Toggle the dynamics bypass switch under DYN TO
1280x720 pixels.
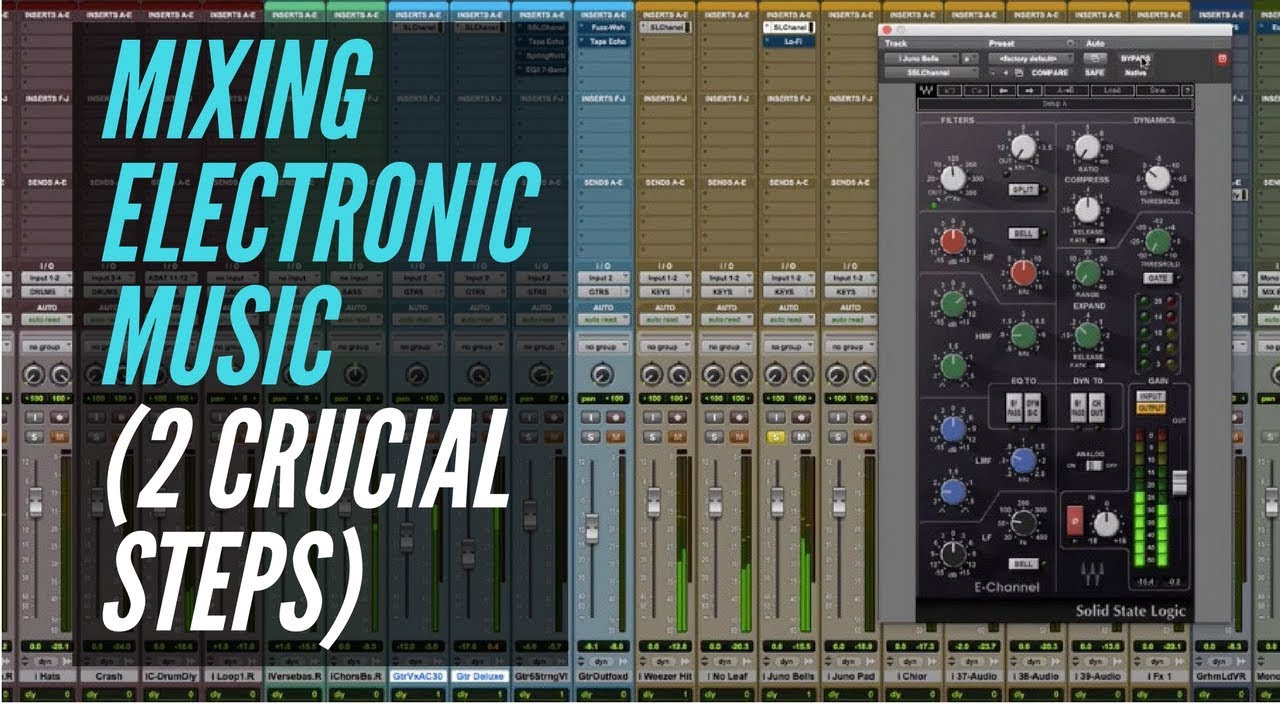click(x=1078, y=407)
